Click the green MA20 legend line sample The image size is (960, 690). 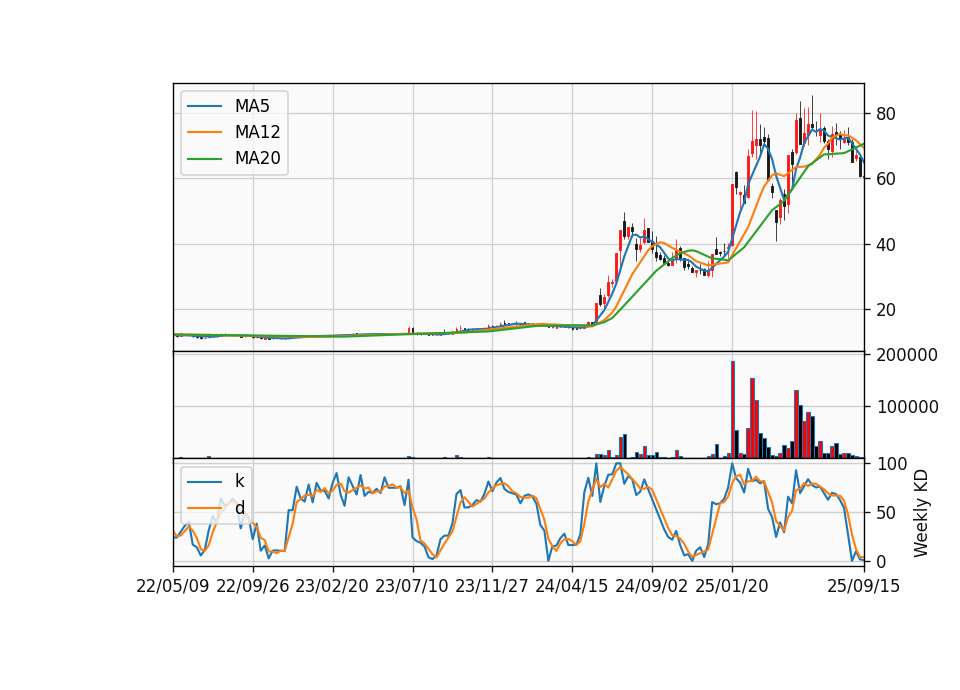point(204,159)
